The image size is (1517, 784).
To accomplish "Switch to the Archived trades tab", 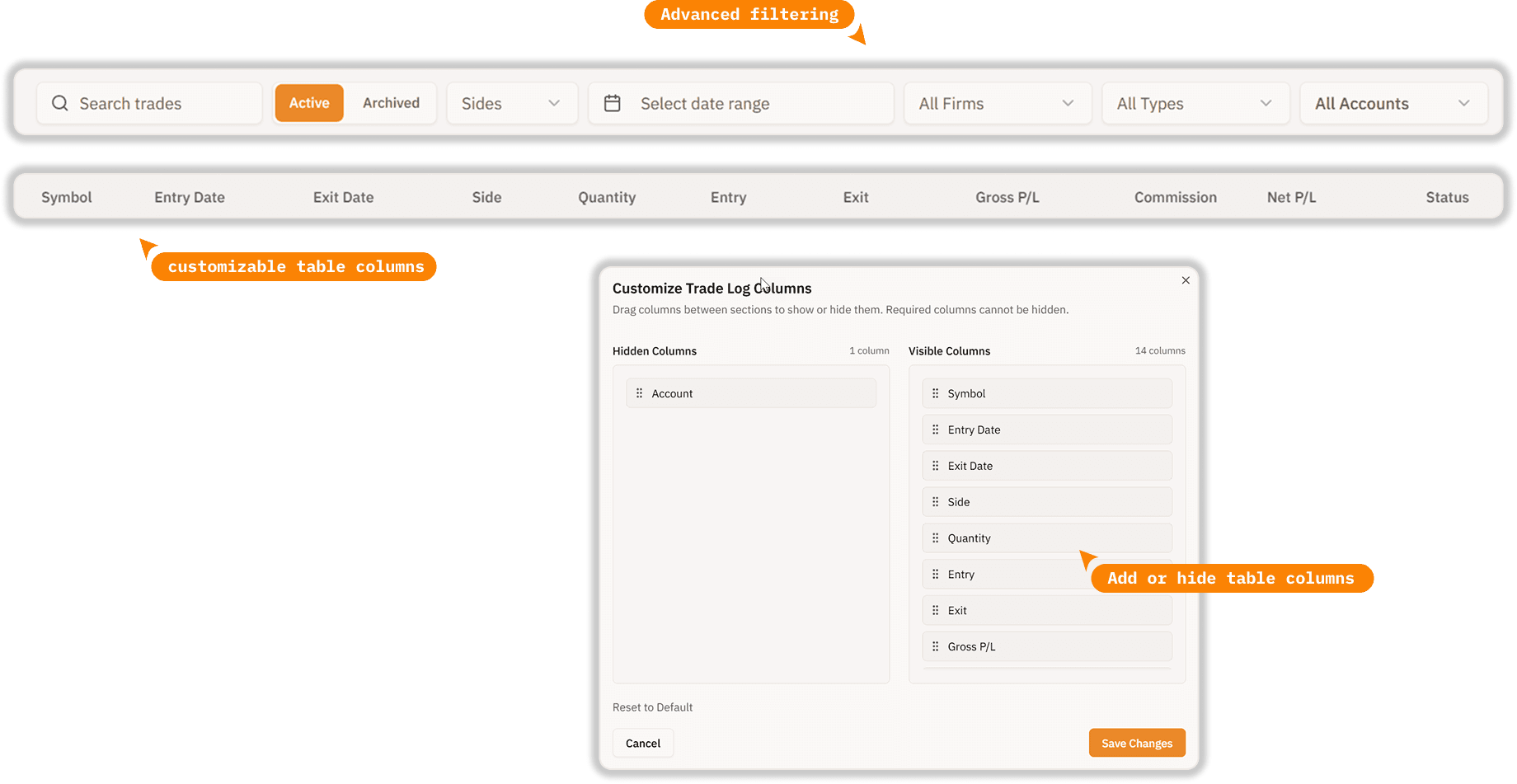I will [x=391, y=103].
